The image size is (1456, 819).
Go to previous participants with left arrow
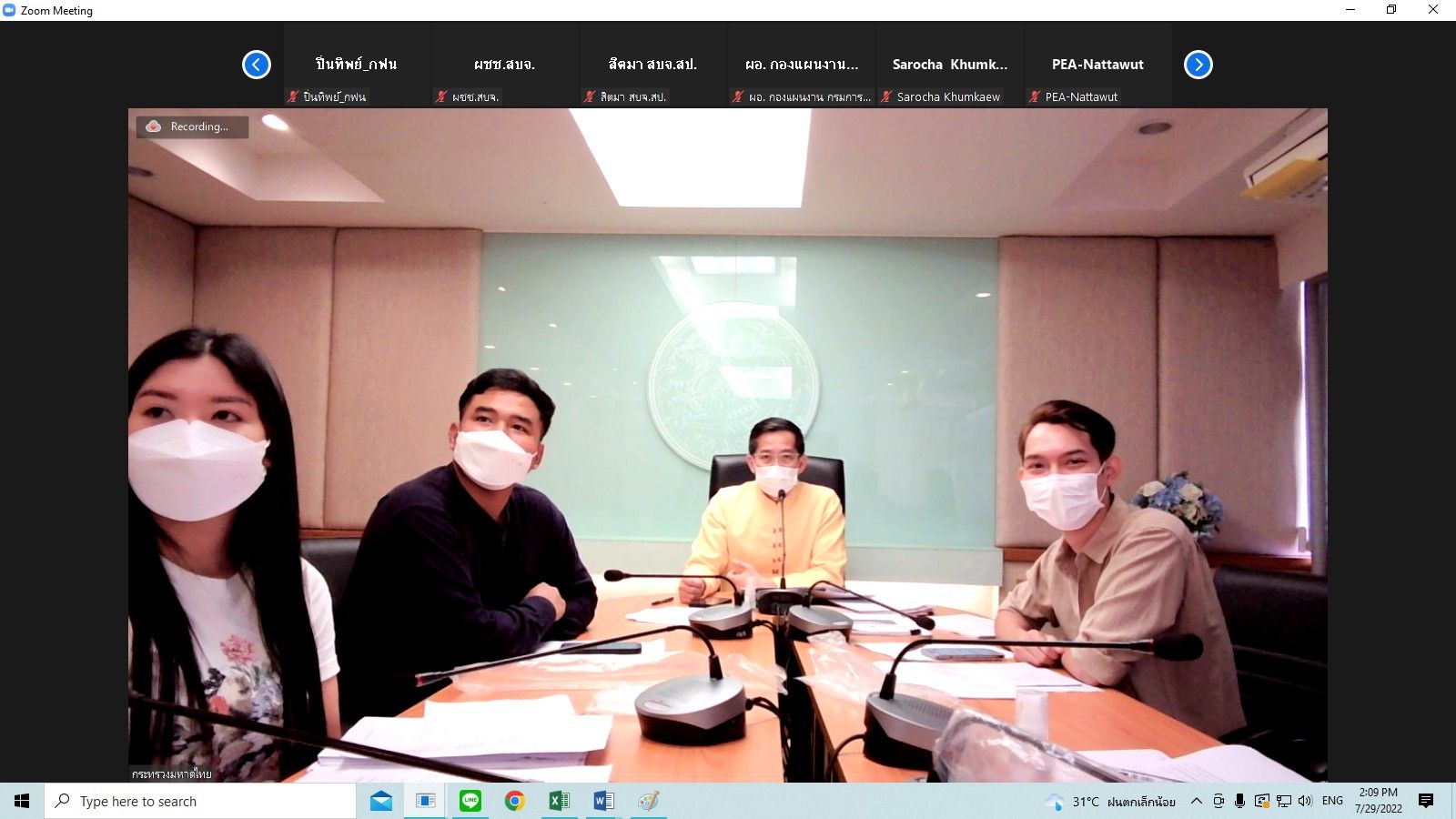tap(257, 65)
